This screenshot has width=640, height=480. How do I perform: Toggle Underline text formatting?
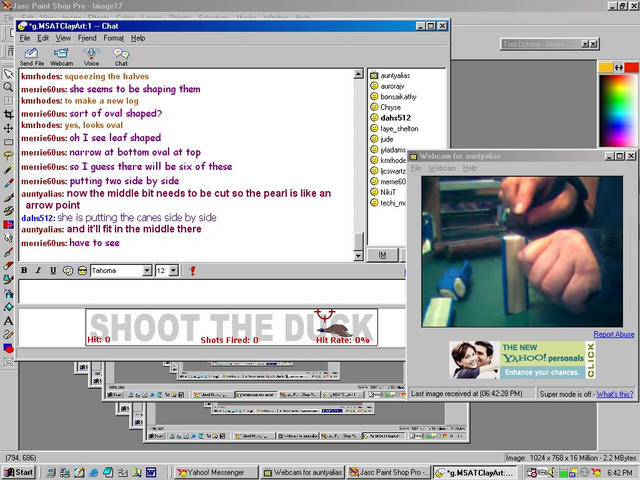tap(53, 270)
